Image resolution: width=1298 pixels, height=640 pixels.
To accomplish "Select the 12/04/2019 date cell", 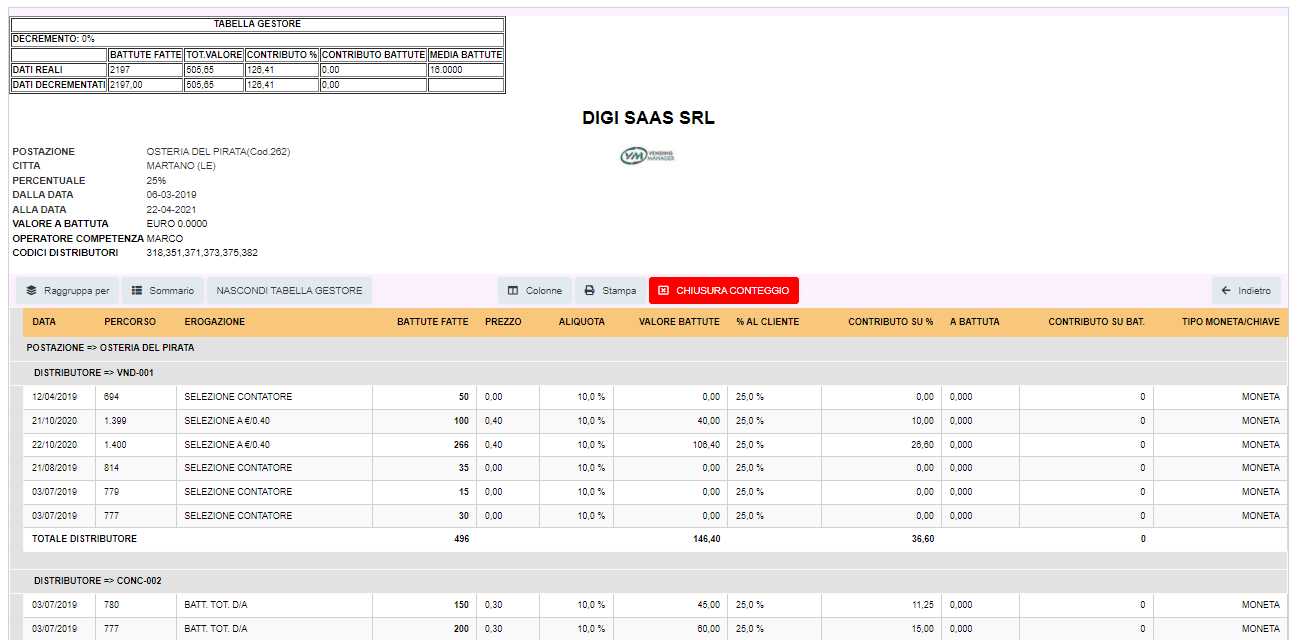I will (x=60, y=397).
